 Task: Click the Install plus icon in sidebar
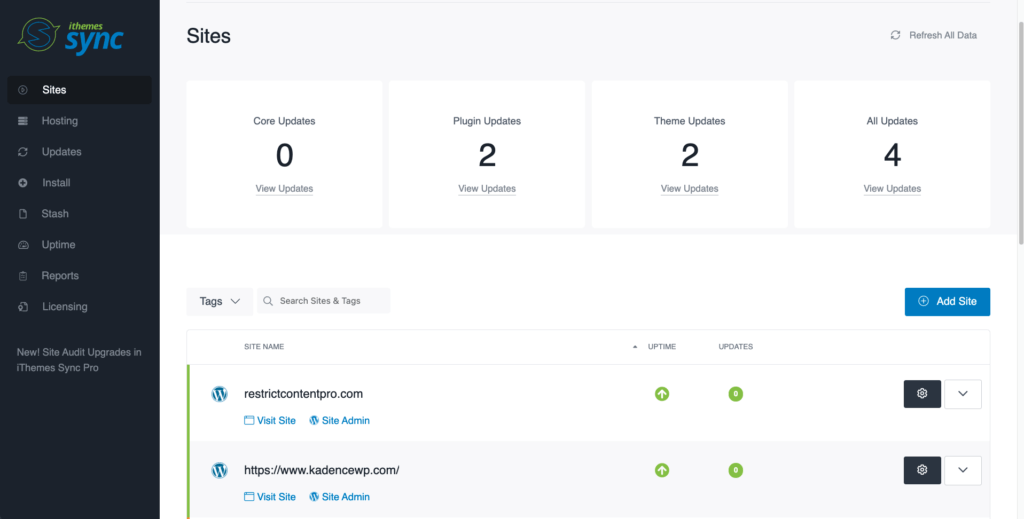coord(23,183)
